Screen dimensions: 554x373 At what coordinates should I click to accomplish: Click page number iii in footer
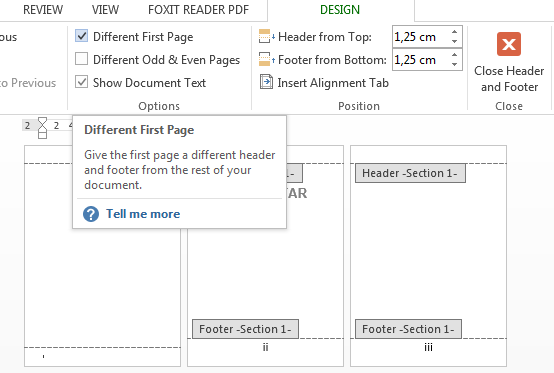(x=428, y=347)
